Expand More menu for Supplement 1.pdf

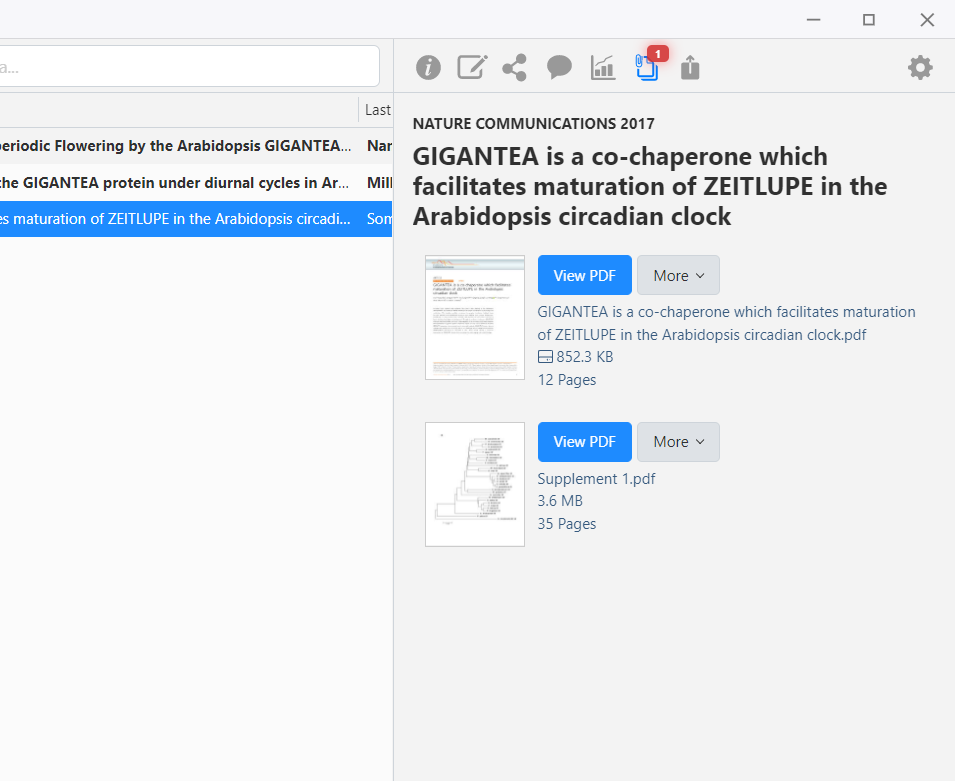coord(678,442)
